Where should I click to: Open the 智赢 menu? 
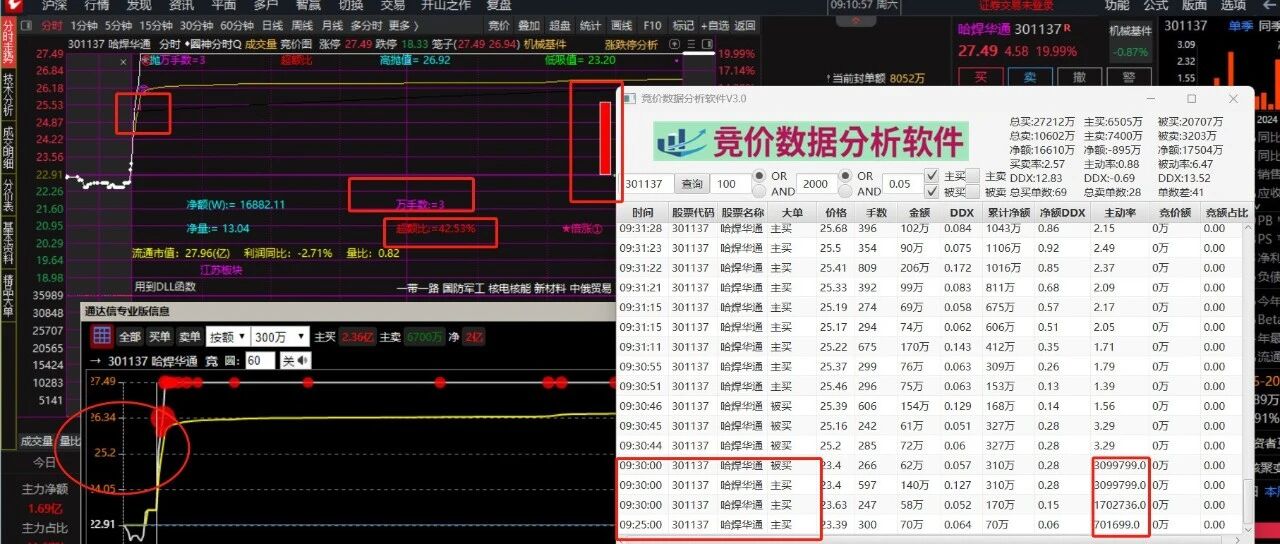(308, 5)
